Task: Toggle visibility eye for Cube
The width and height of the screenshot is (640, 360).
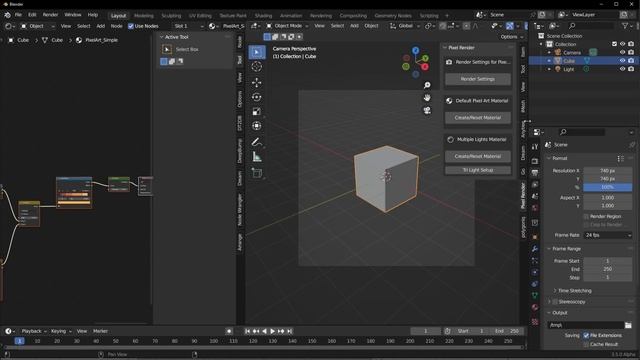Action: [622, 60]
